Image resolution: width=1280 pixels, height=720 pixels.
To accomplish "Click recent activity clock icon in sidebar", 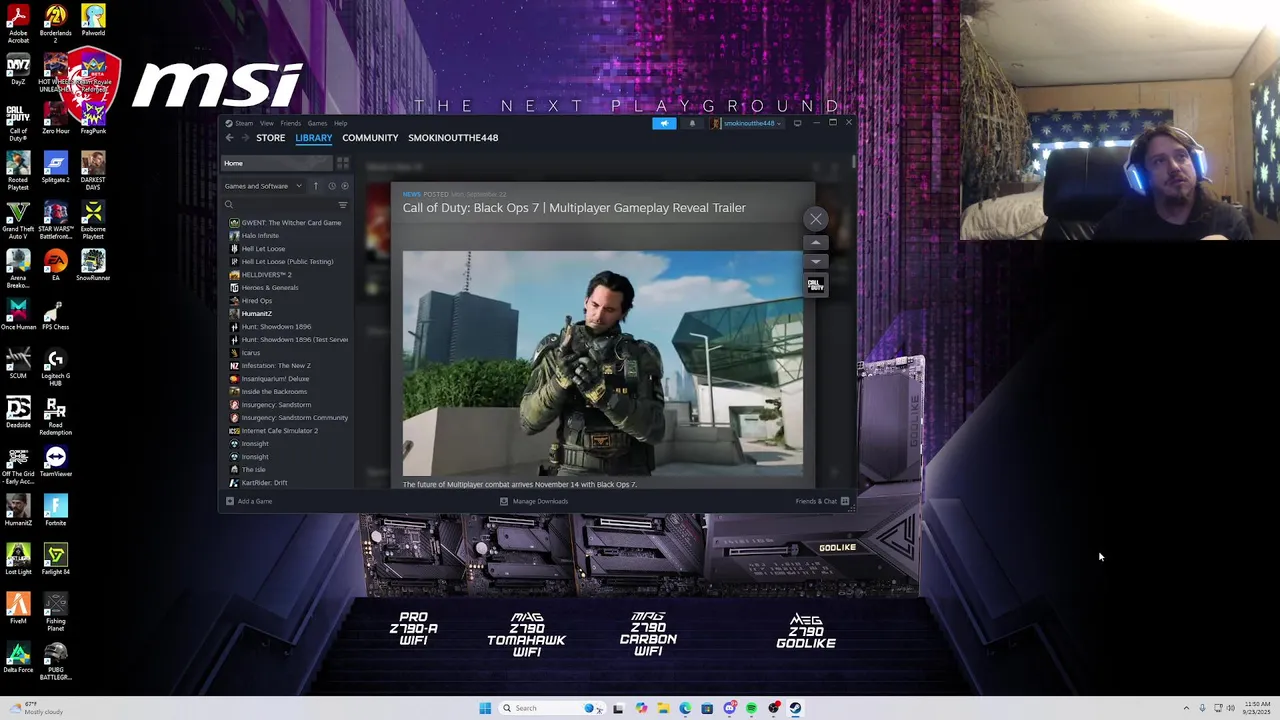I will click(x=332, y=186).
